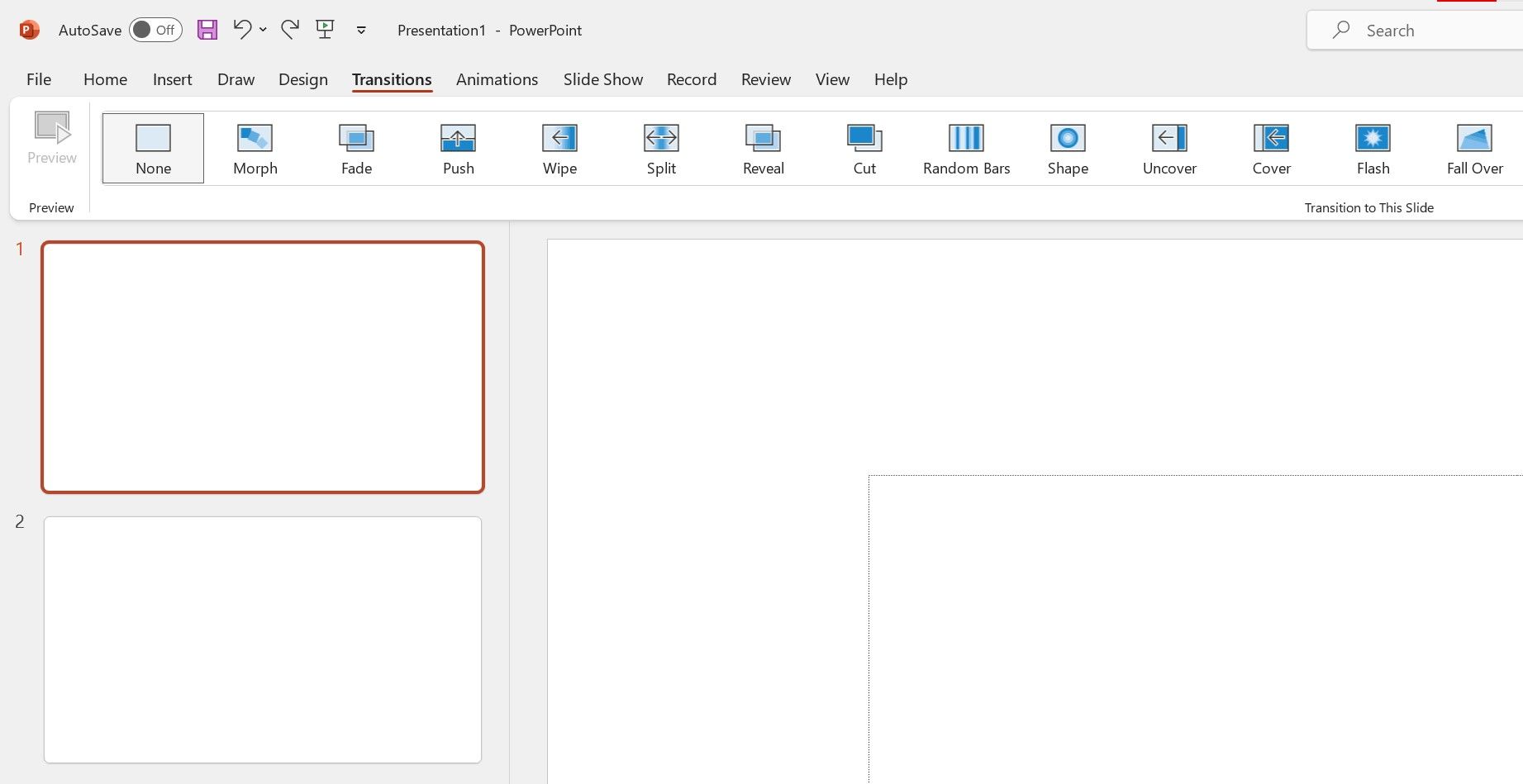Open the File menu

coord(38,79)
